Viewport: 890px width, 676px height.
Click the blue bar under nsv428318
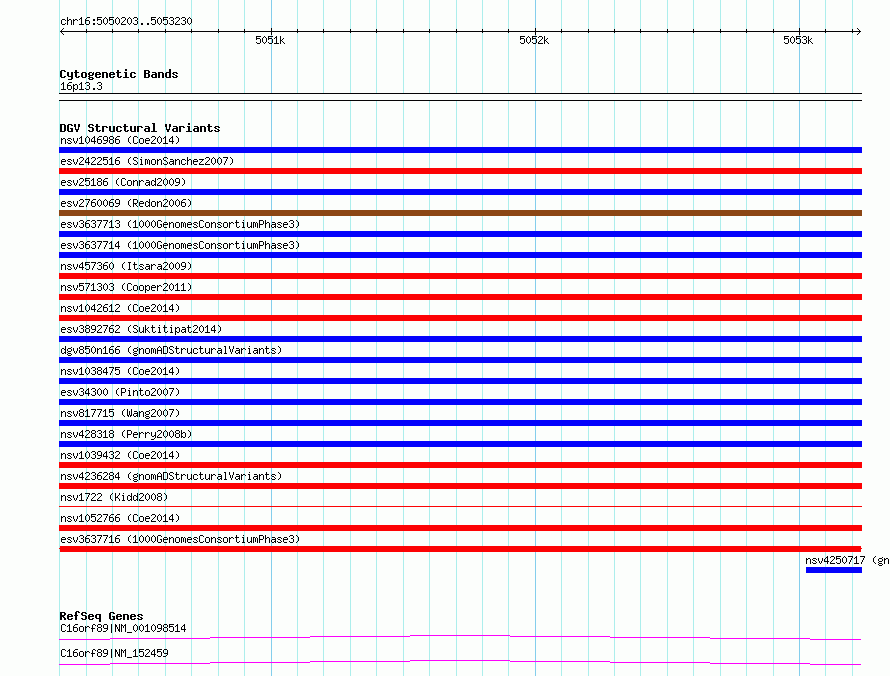tap(460, 444)
